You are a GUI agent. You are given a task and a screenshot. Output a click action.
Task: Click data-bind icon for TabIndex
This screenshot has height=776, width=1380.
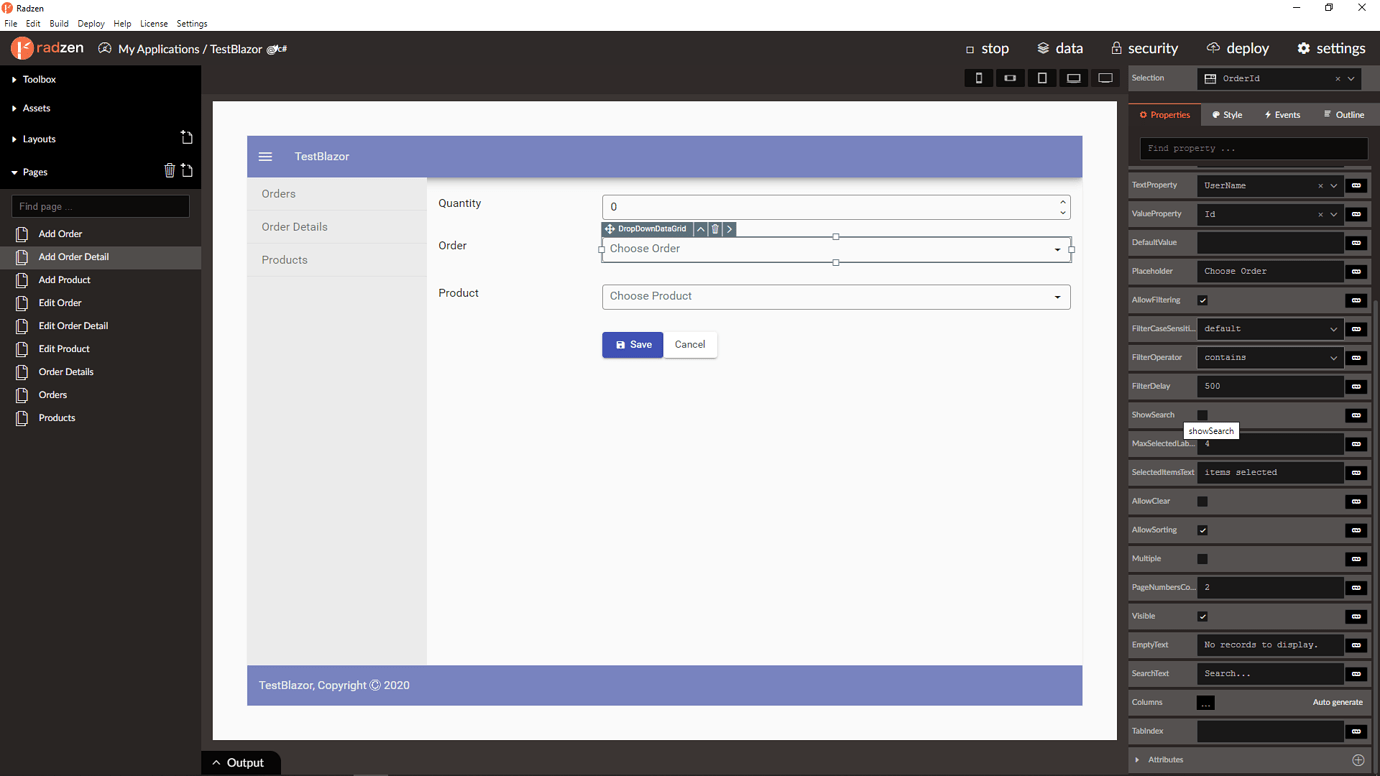point(1356,732)
